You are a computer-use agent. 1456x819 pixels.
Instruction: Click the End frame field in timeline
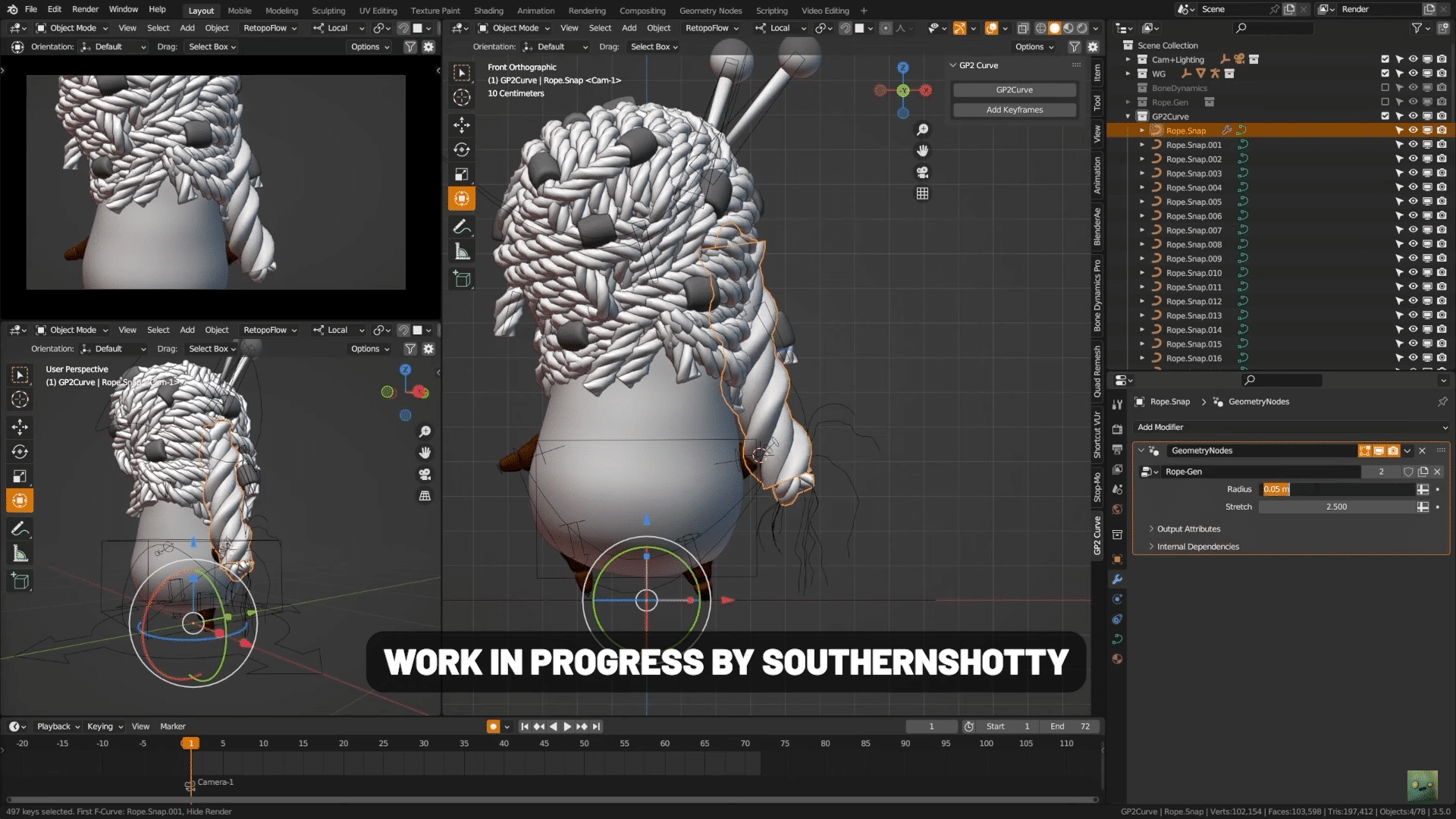pyautogui.click(x=1070, y=726)
